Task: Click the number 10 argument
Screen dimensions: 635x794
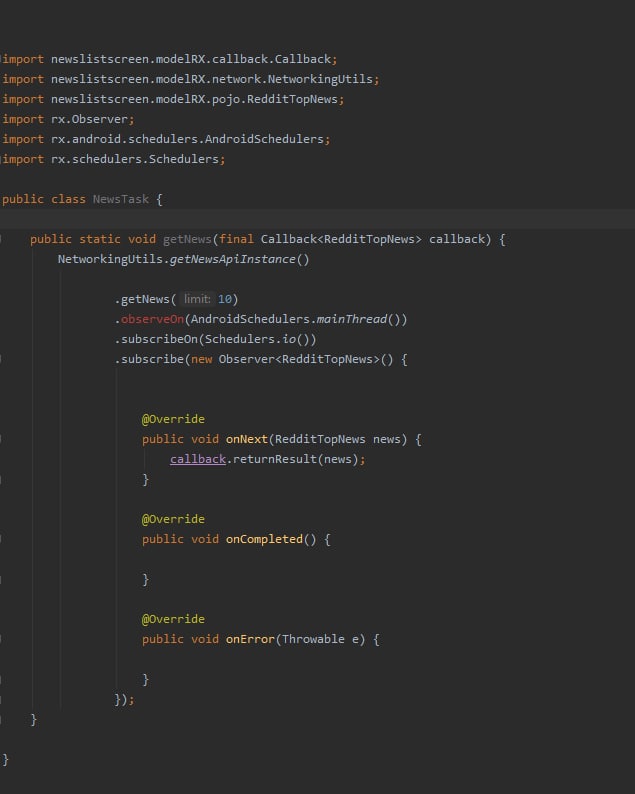Action: (x=224, y=299)
